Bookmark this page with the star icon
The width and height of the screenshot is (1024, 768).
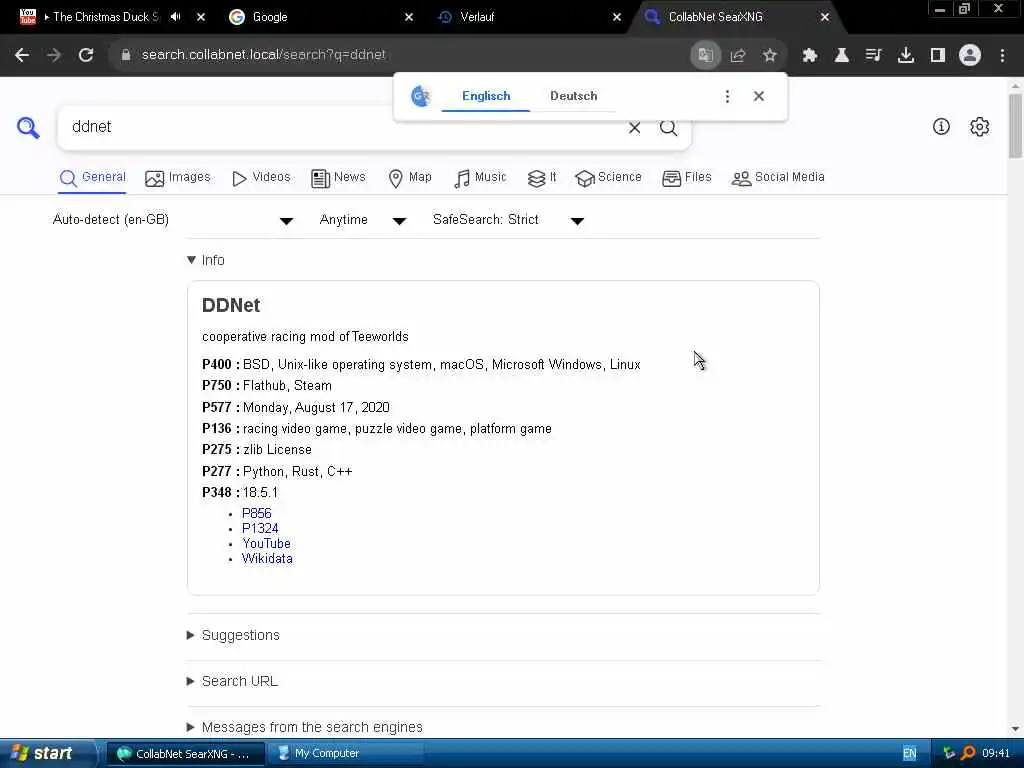coord(770,56)
